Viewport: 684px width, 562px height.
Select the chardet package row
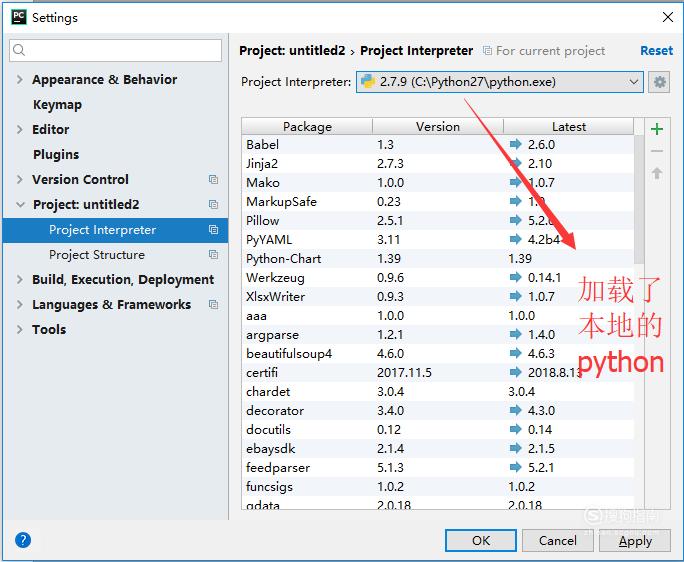(x=438, y=391)
